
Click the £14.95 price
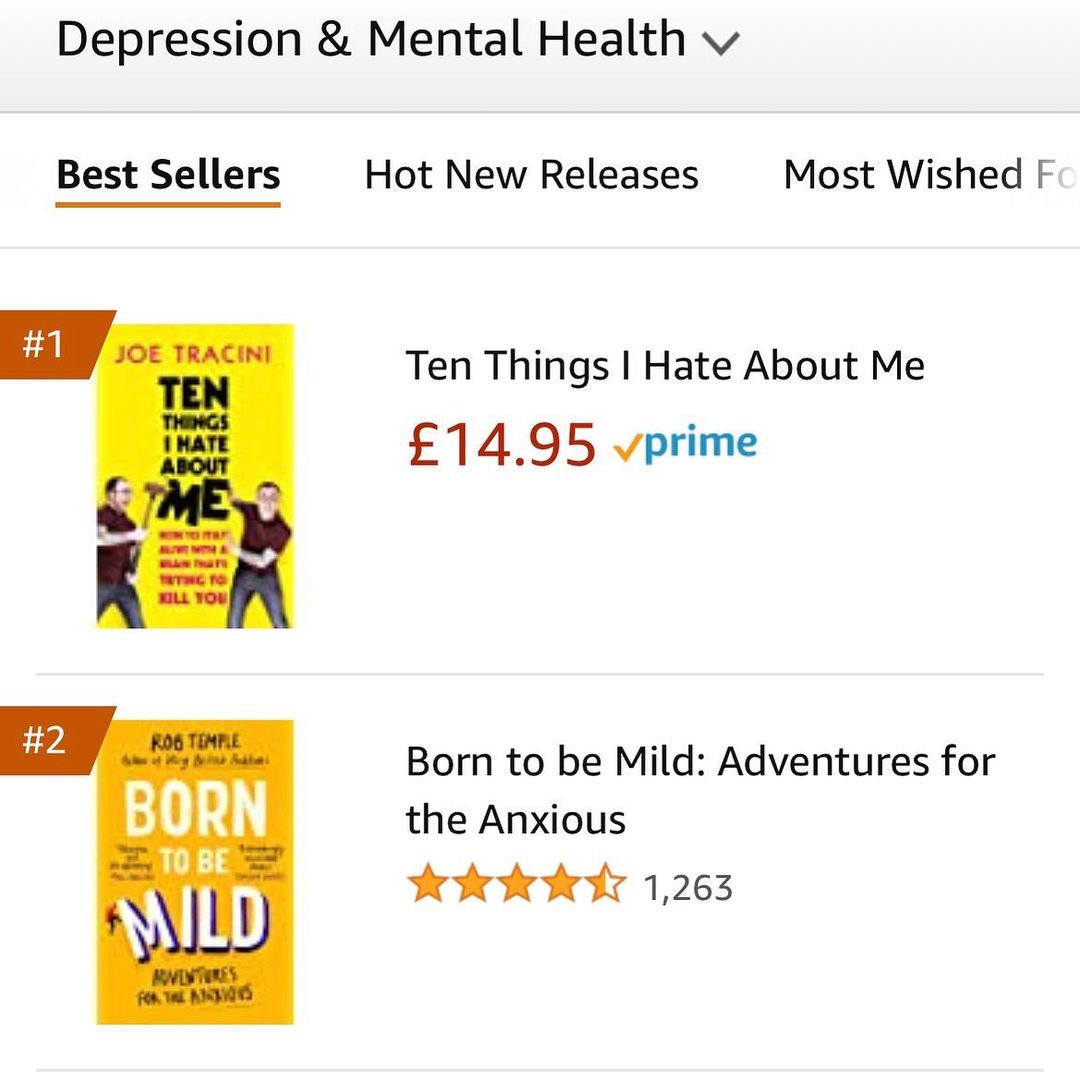(502, 444)
